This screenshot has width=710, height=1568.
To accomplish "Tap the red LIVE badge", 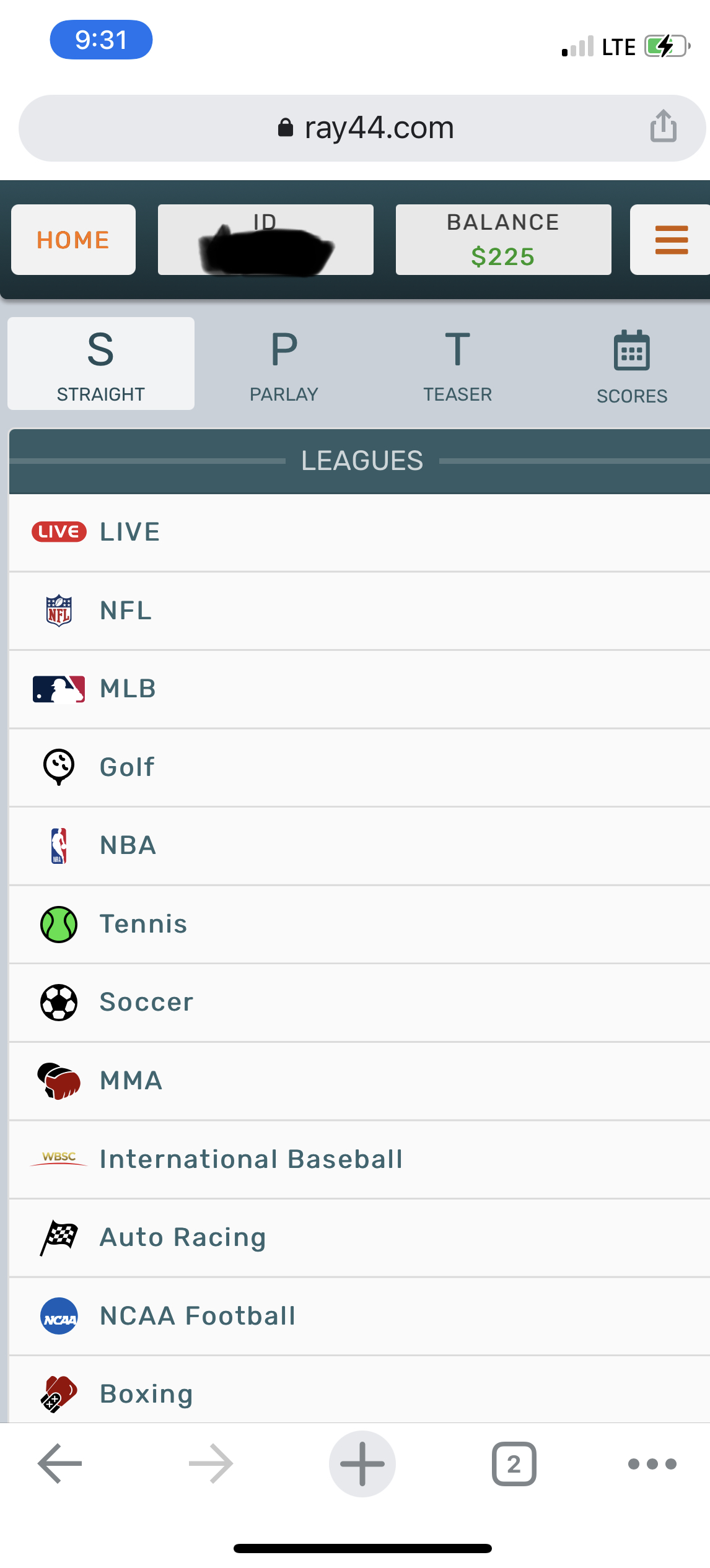I will (x=59, y=532).
